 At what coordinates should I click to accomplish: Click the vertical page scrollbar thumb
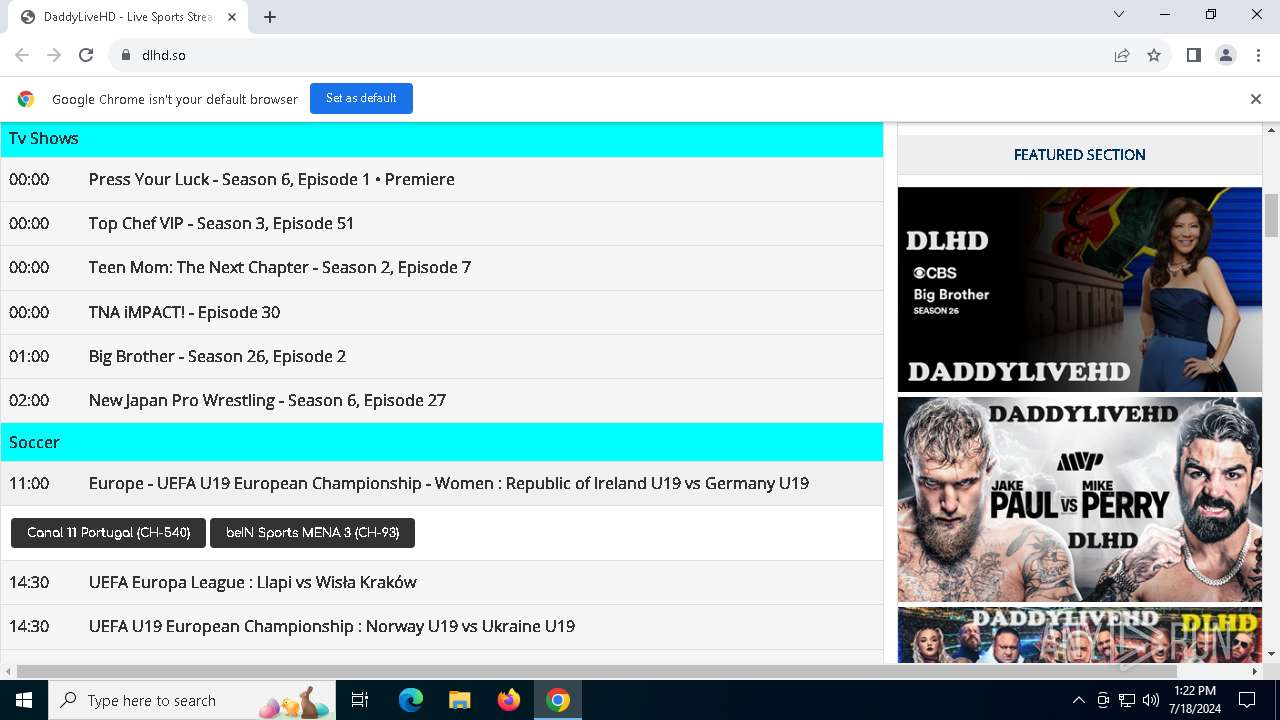click(x=1272, y=215)
